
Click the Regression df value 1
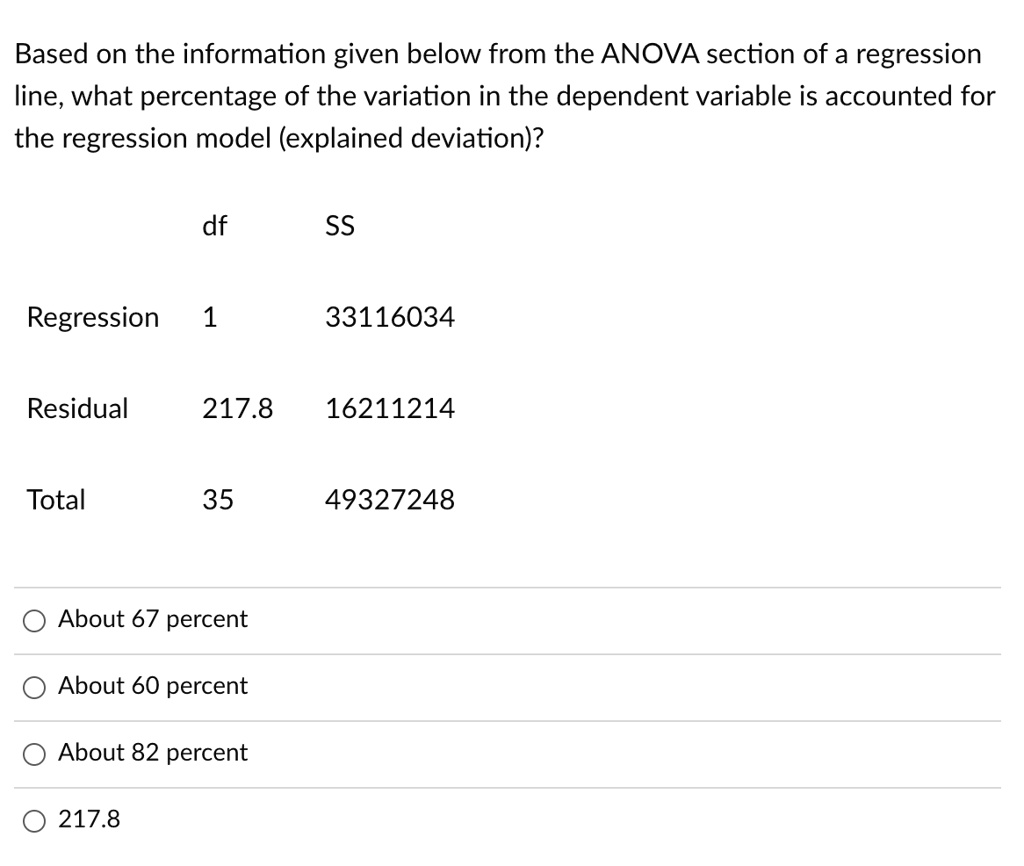pyautogui.click(x=209, y=316)
